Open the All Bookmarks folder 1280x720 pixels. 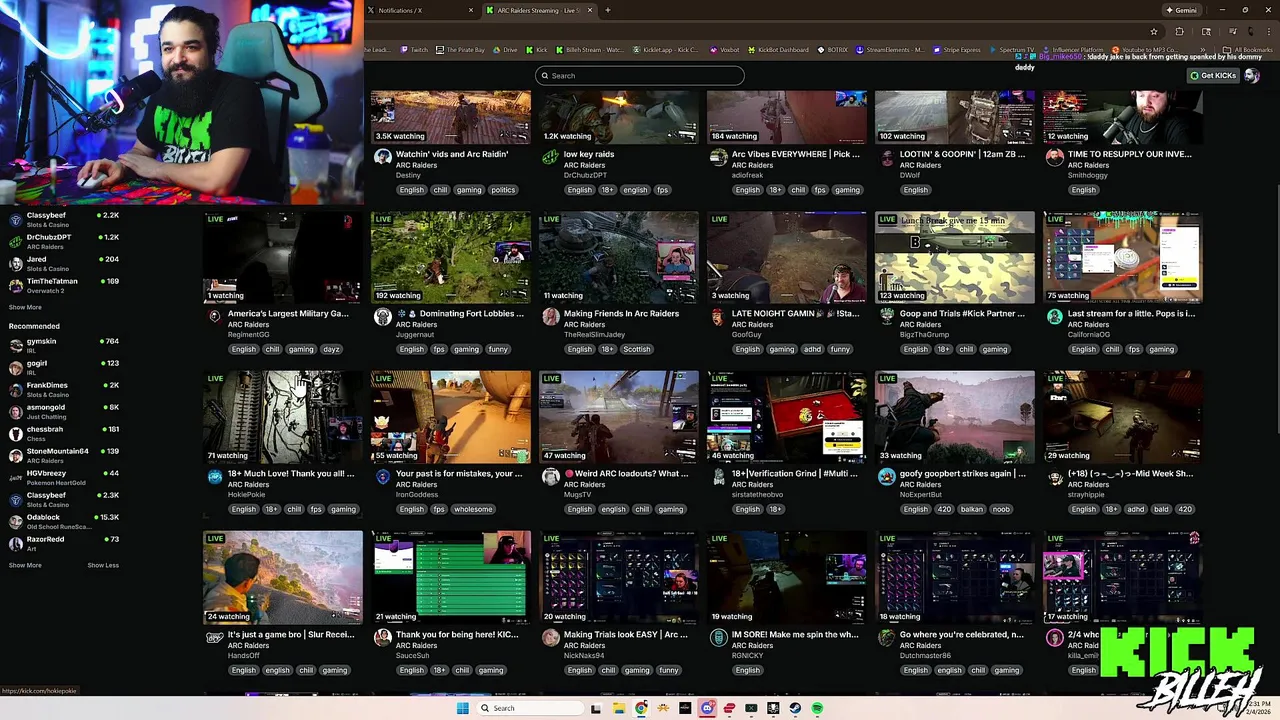pos(1248,49)
